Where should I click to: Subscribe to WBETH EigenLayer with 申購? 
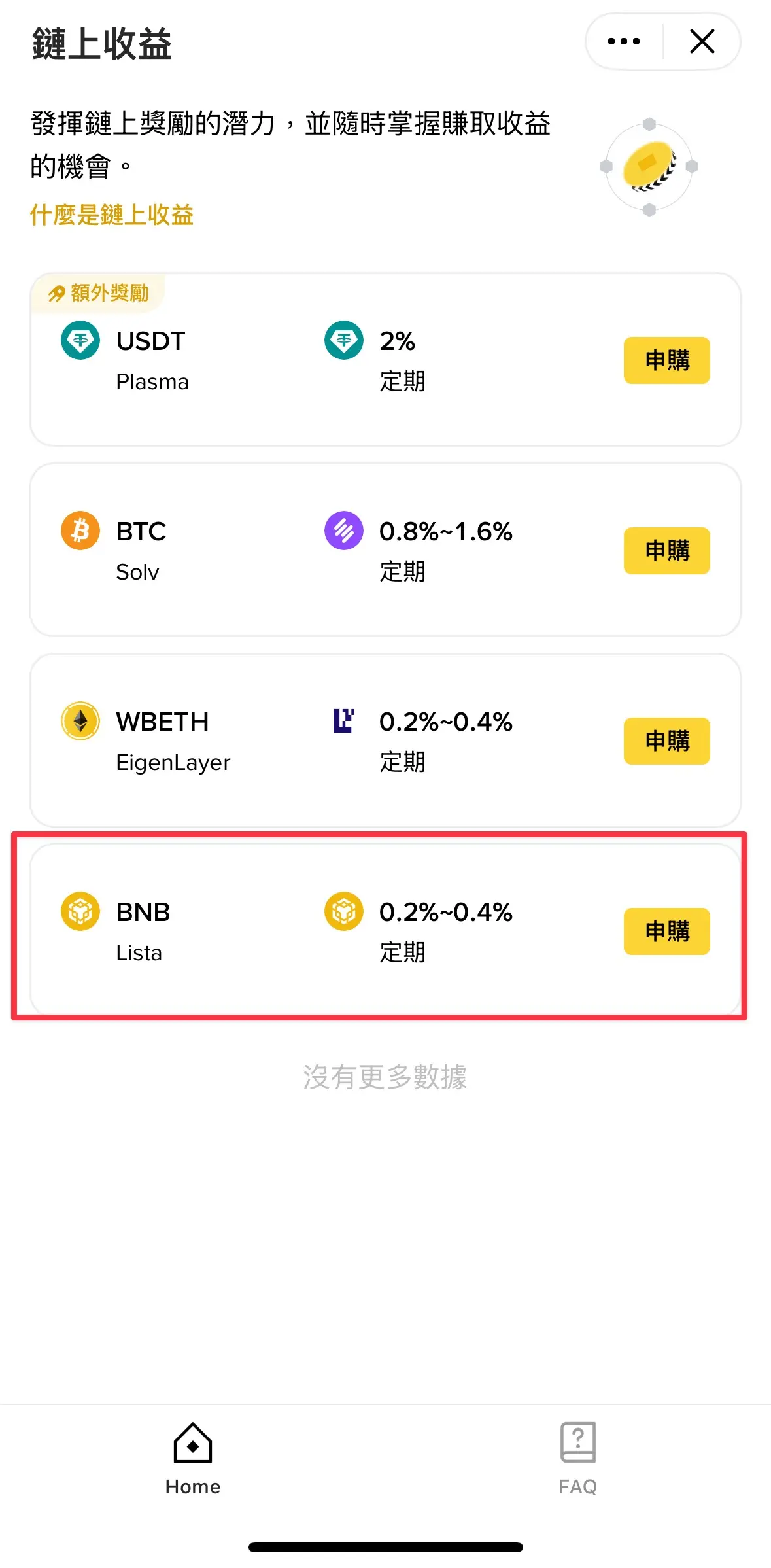667,741
